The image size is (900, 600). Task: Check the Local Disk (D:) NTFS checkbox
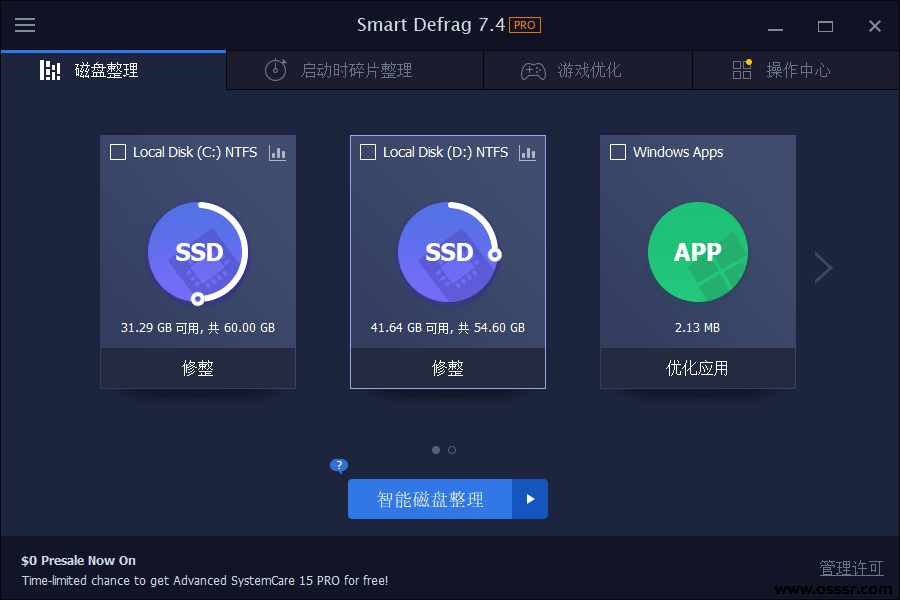pyautogui.click(x=367, y=152)
